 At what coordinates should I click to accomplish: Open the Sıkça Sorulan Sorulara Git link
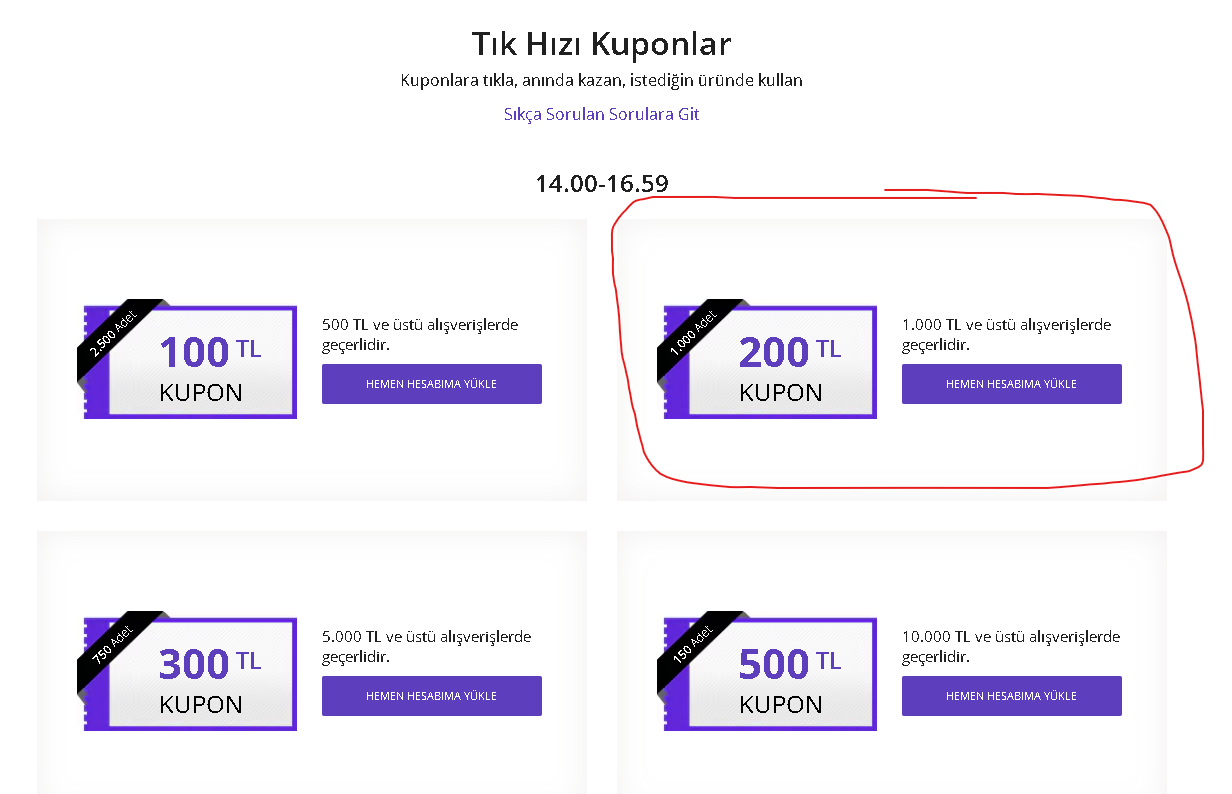click(601, 114)
